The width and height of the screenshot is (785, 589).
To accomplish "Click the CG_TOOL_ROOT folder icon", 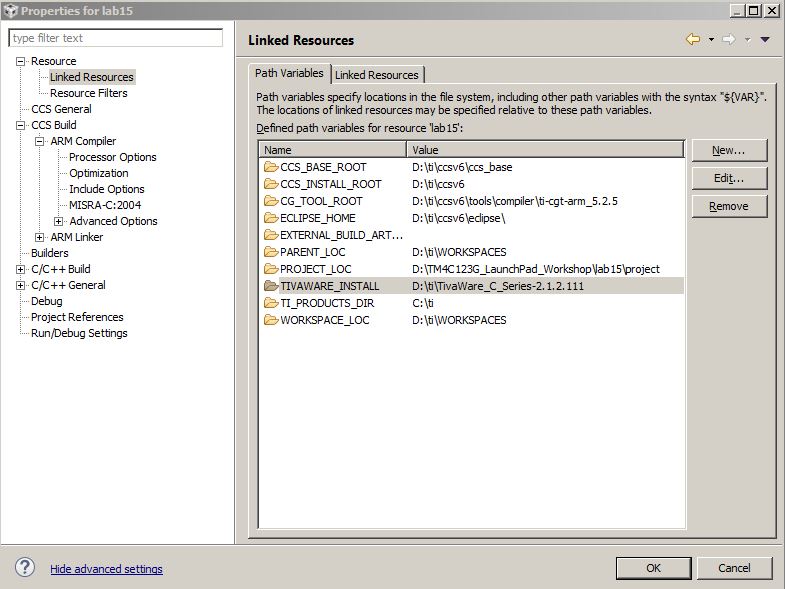I will tap(271, 200).
